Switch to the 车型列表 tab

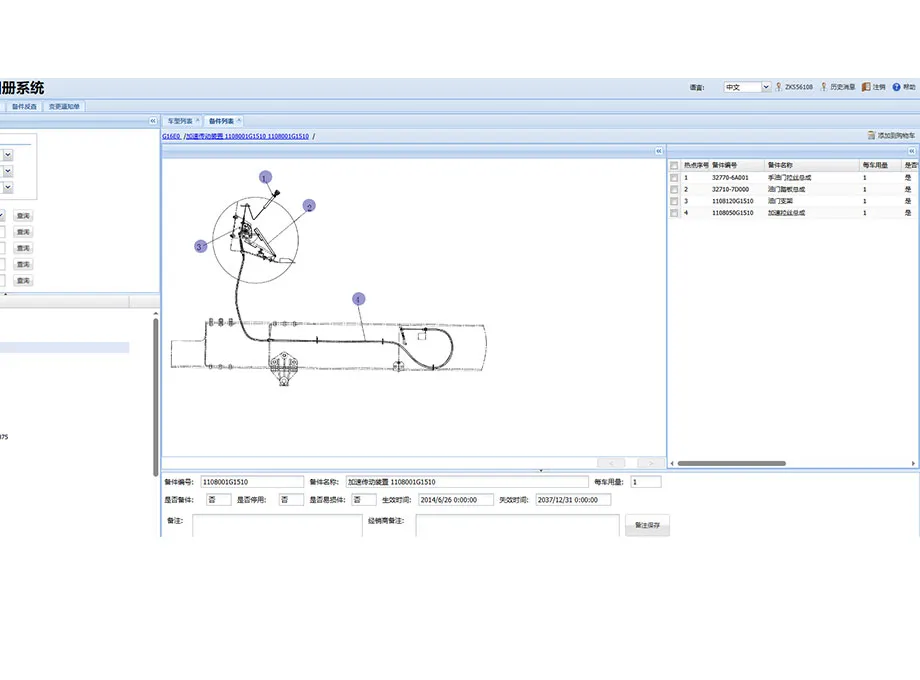point(181,120)
